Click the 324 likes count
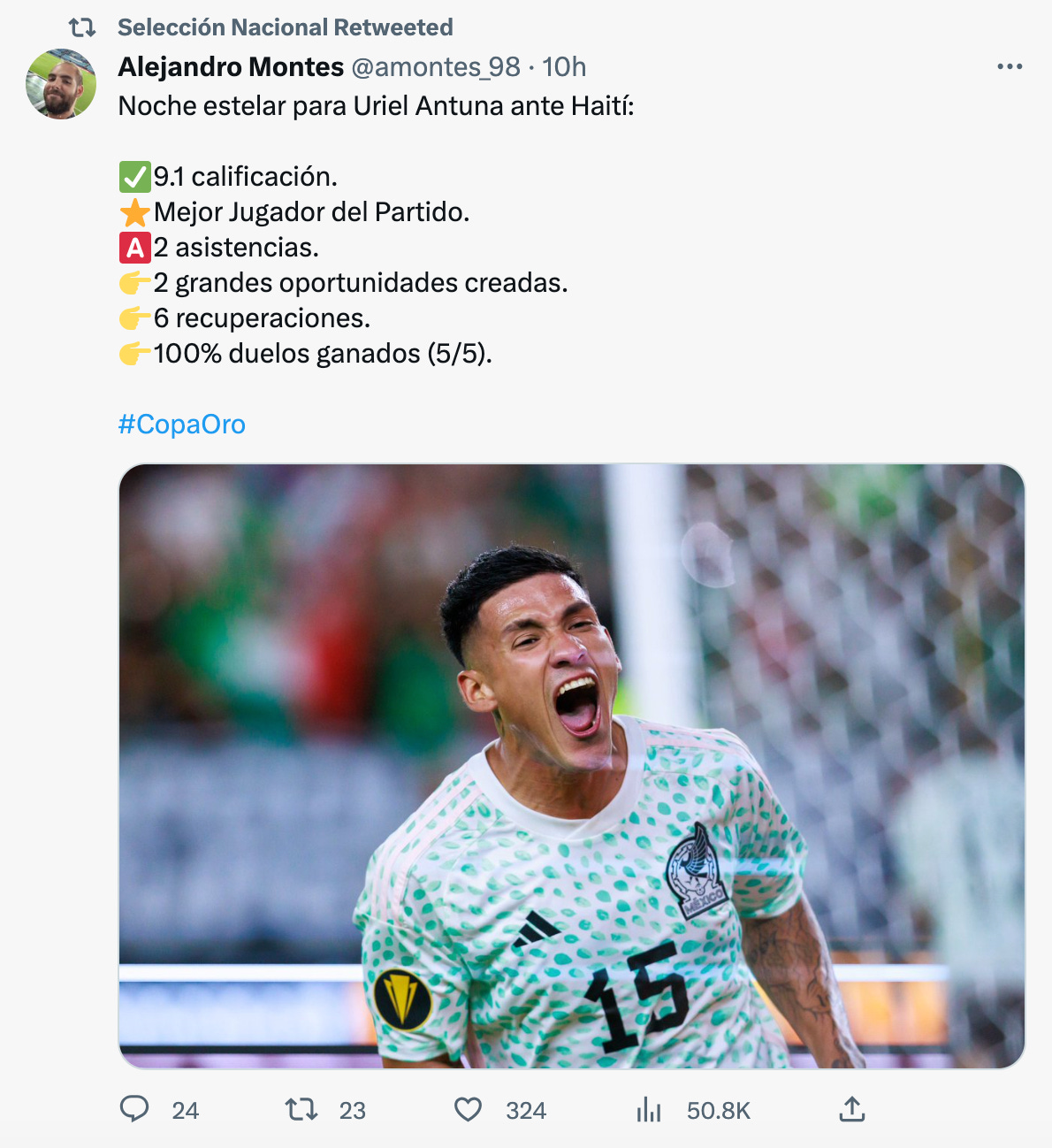 tap(526, 1111)
